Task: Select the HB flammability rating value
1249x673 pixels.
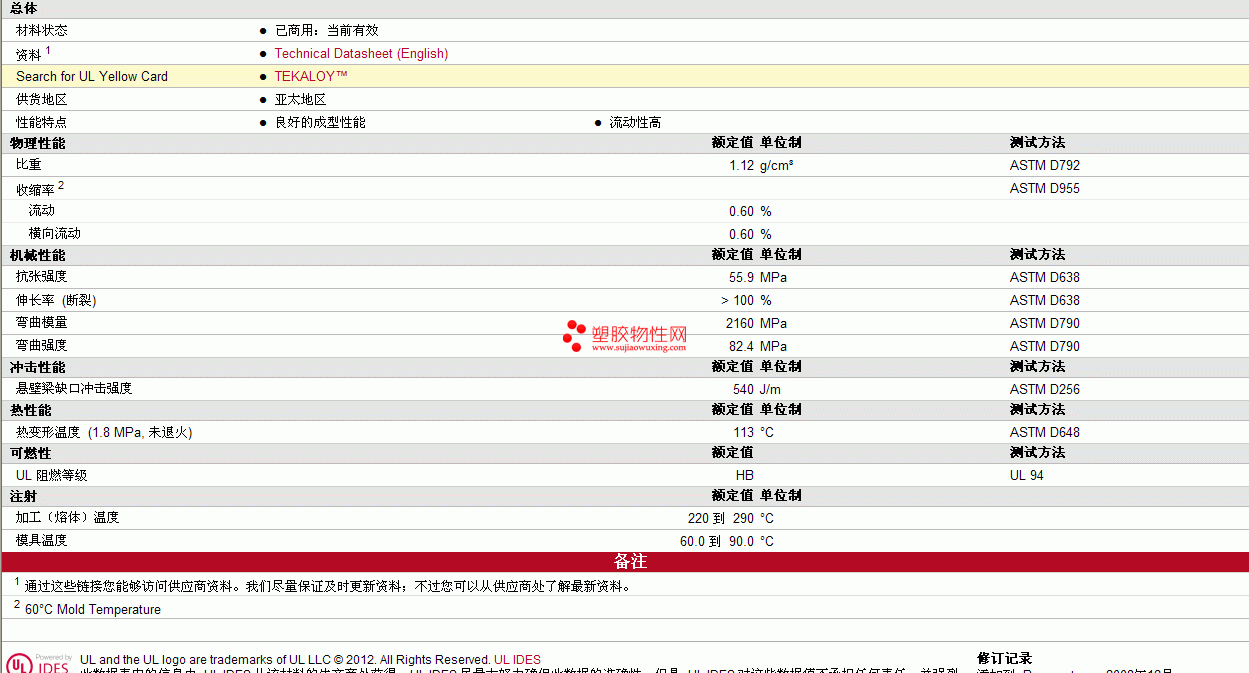Action: [744, 476]
